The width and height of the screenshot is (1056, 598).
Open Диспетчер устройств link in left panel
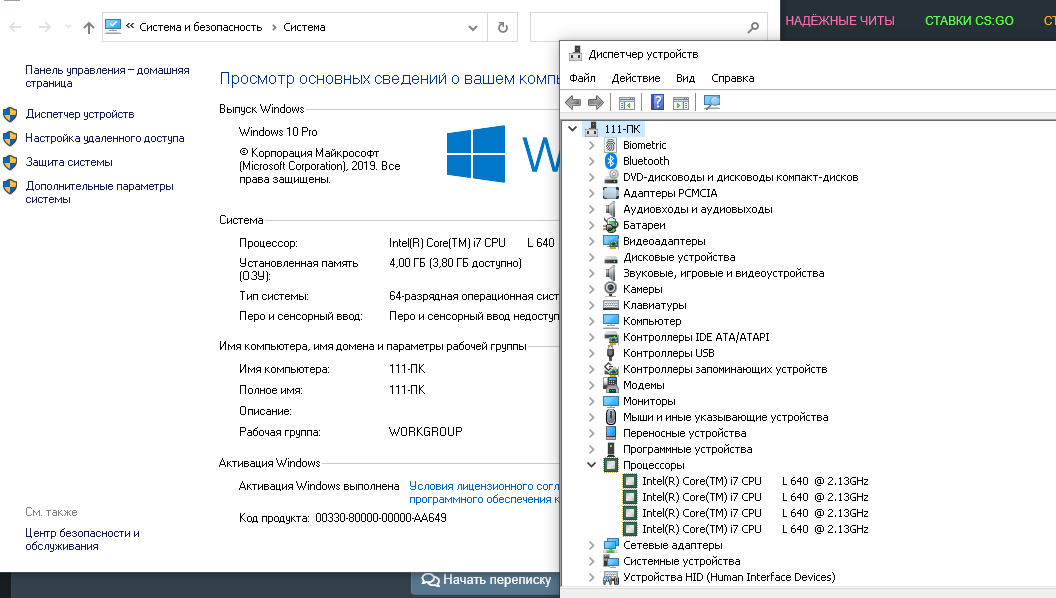(x=79, y=114)
